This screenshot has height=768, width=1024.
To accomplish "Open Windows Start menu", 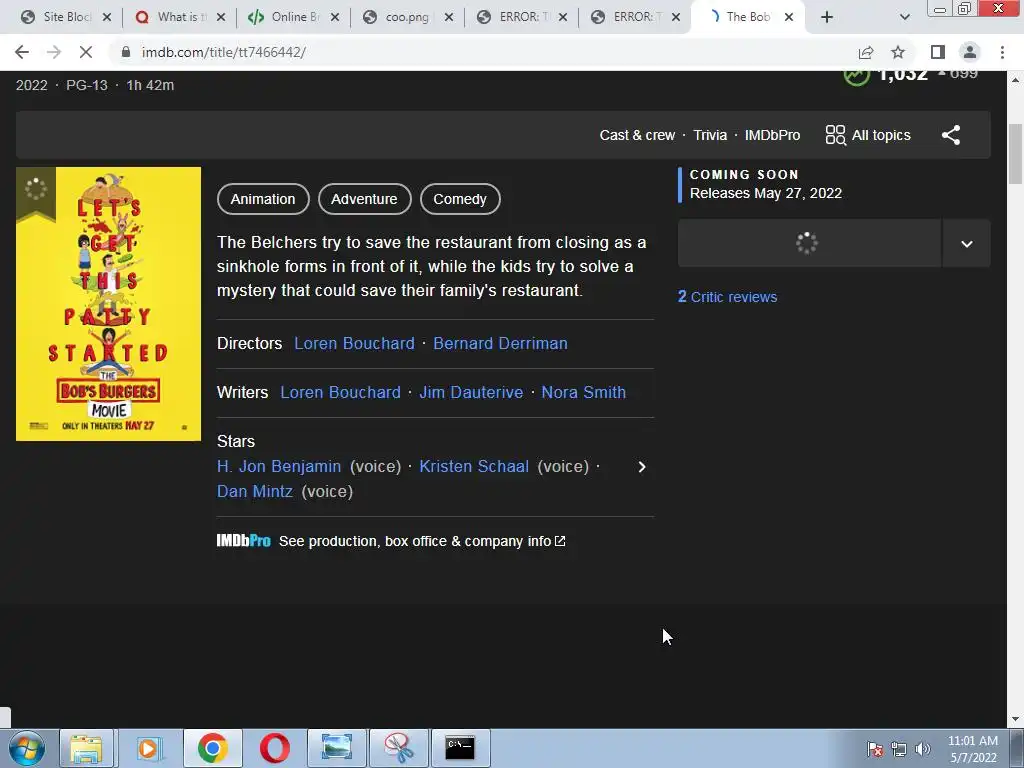I will pos(26,748).
